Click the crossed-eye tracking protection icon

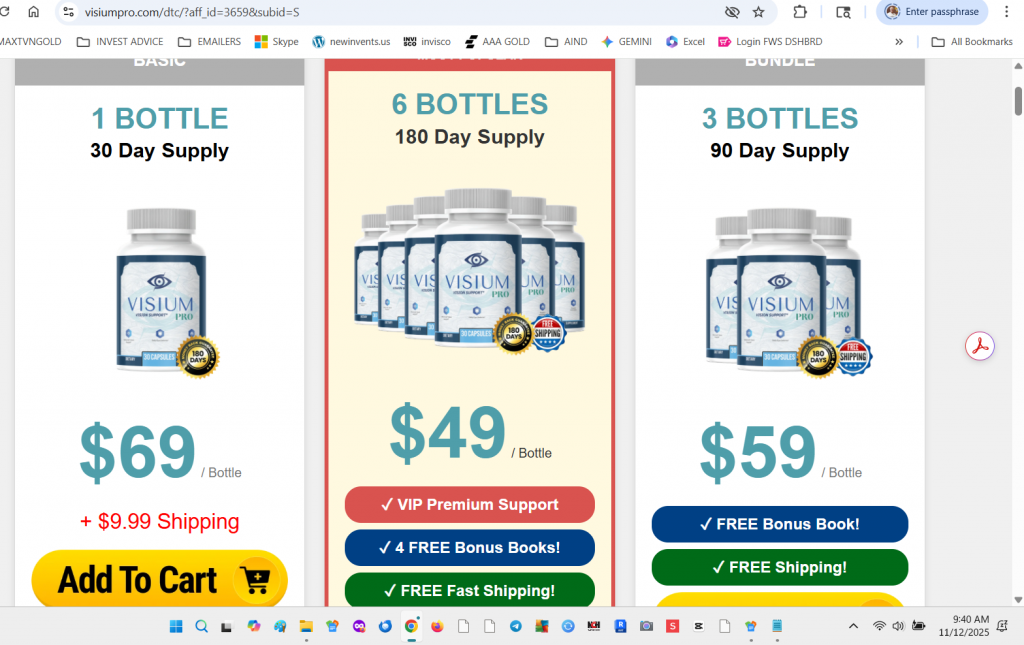(x=732, y=12)
